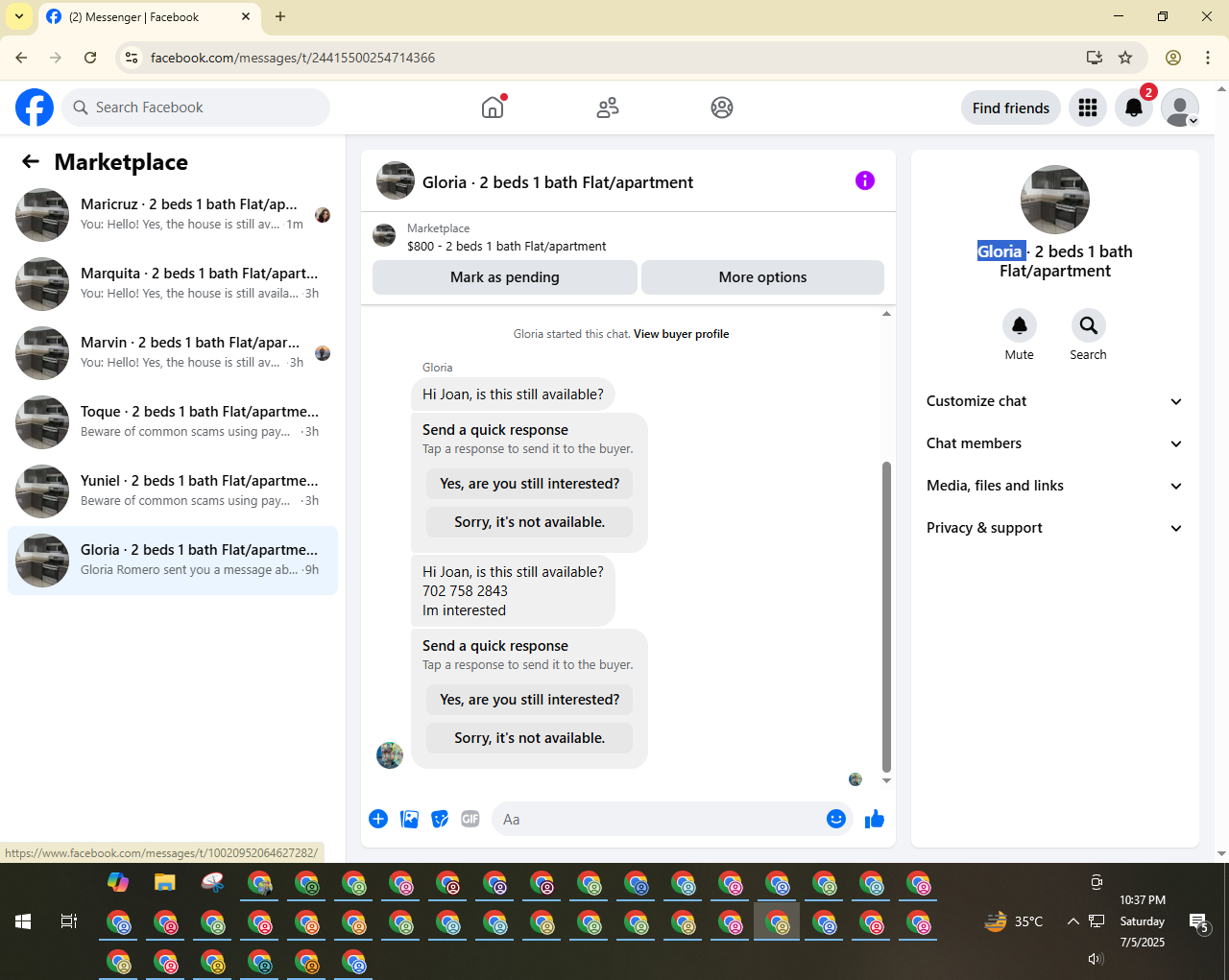The height and width of the screenshot is (980, 1229).
Task: Open View buyer profile link
Action: (681, 334)
